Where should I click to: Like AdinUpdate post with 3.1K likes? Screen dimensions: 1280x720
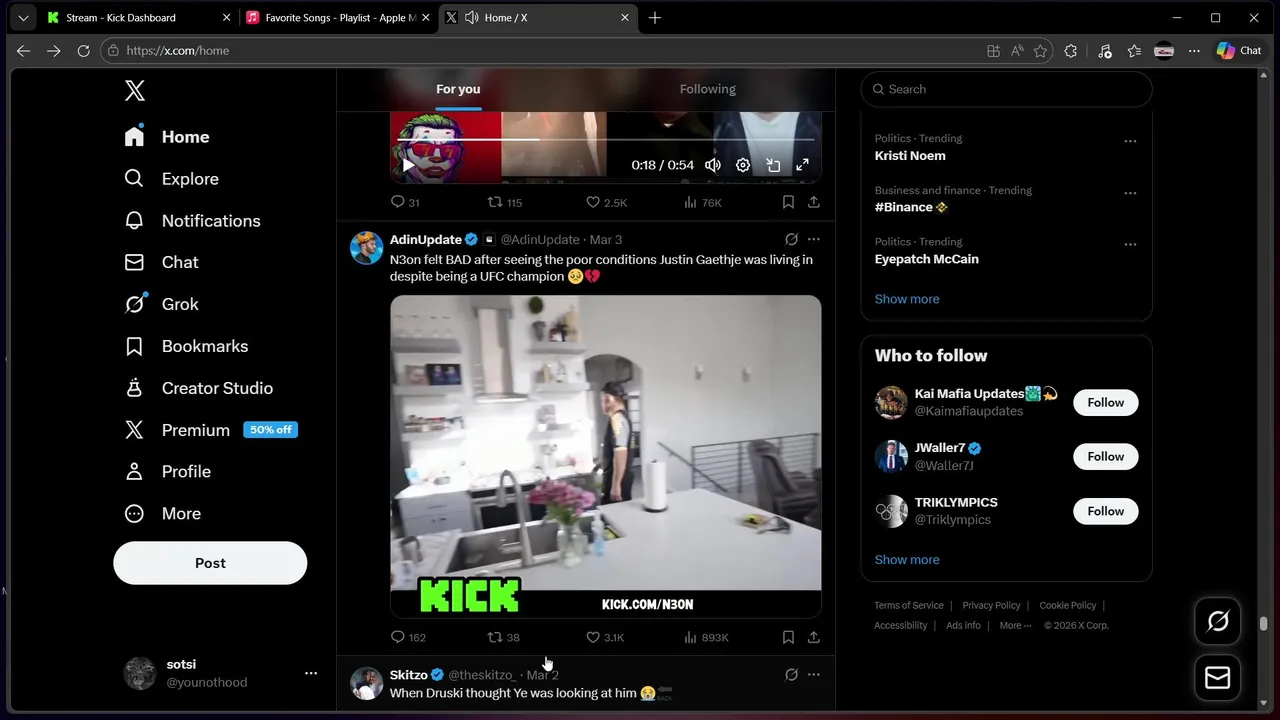pyautogui.click(x=605, y=637)
